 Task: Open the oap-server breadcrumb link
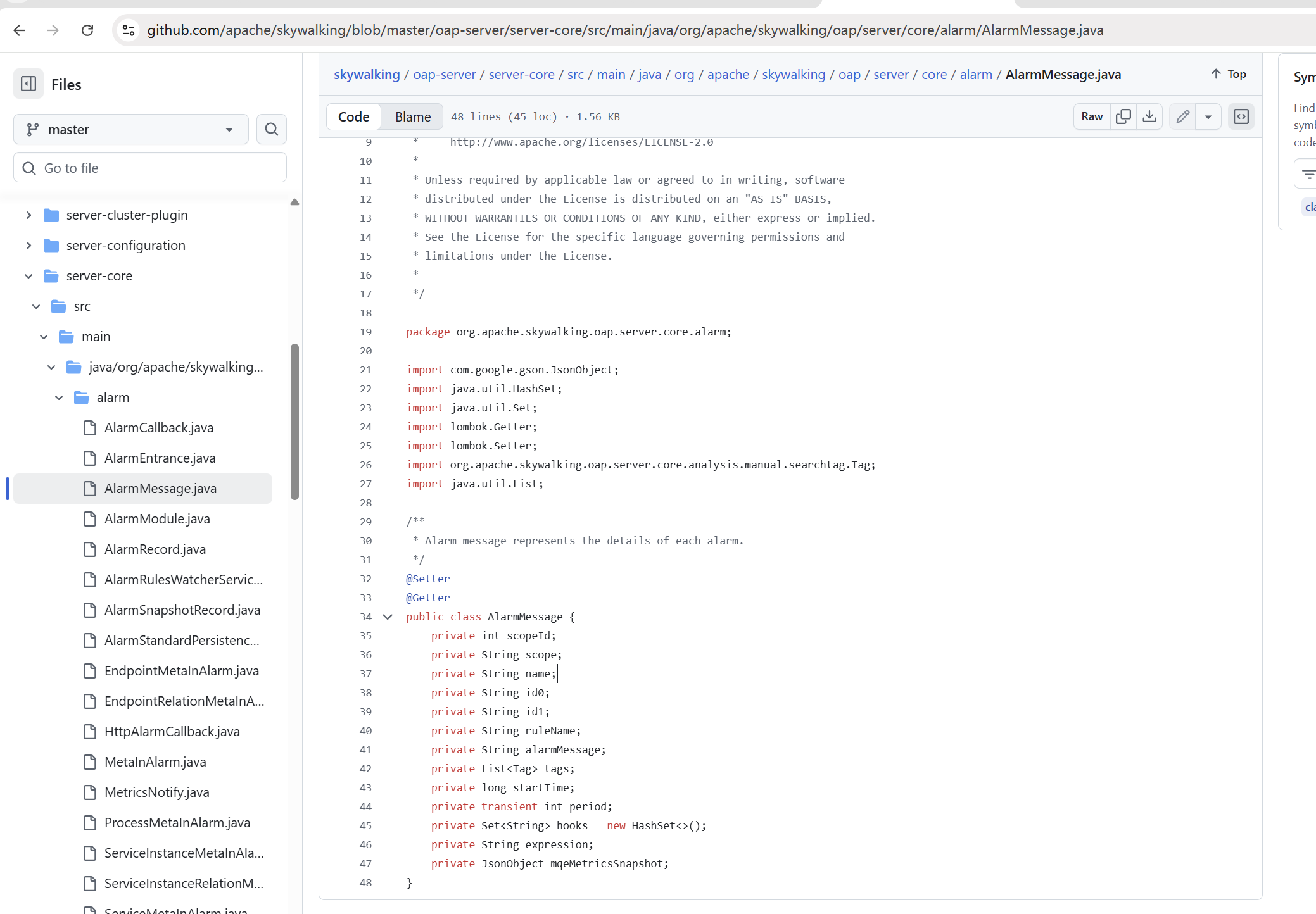pyautogui.click(x=444, y=75)
